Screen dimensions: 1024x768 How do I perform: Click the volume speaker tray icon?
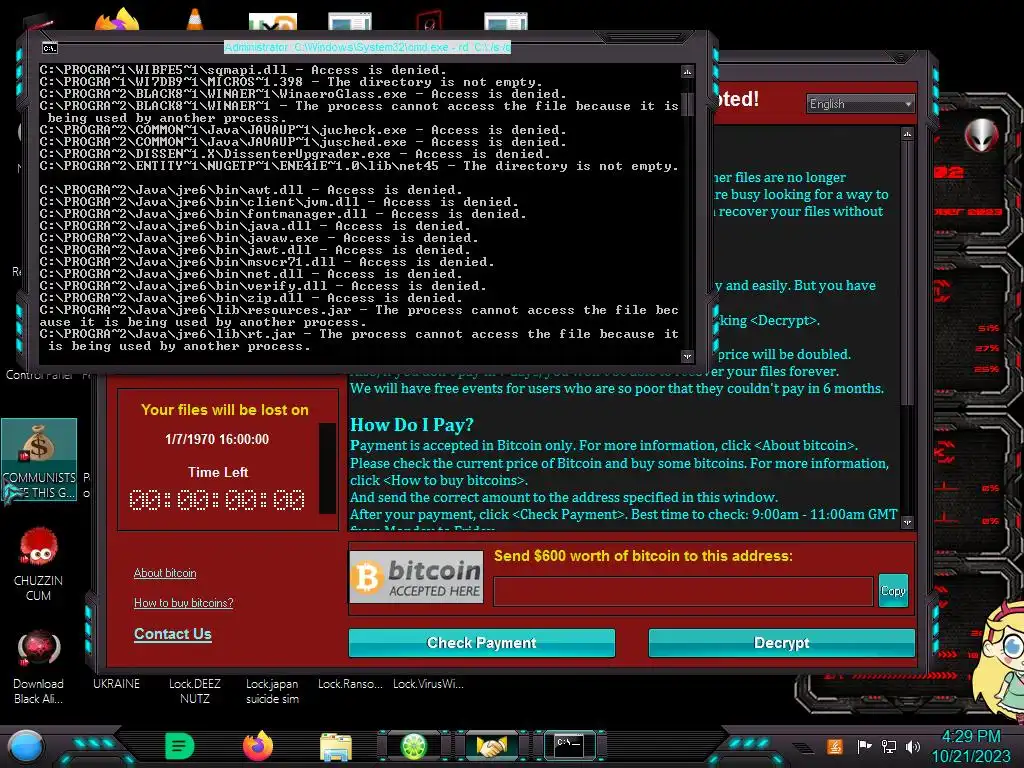click(x=913, y=746)
